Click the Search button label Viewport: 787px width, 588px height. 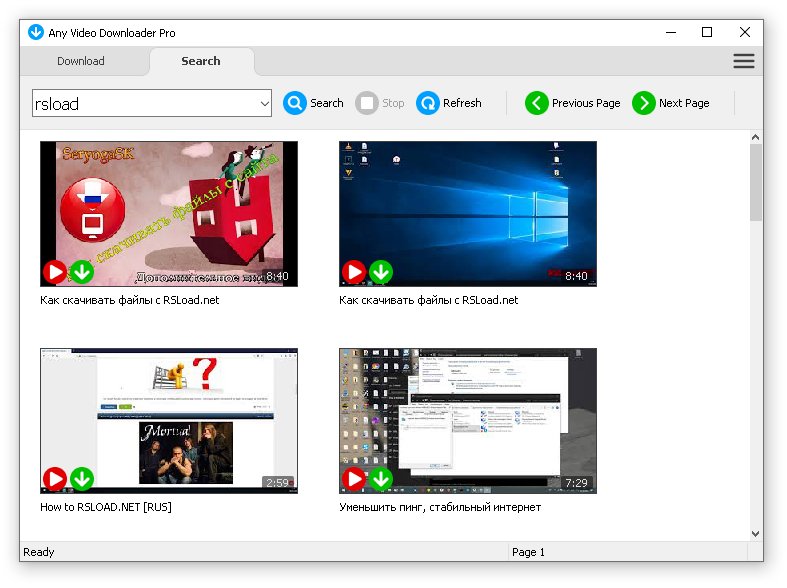click(x=327, y=103)
